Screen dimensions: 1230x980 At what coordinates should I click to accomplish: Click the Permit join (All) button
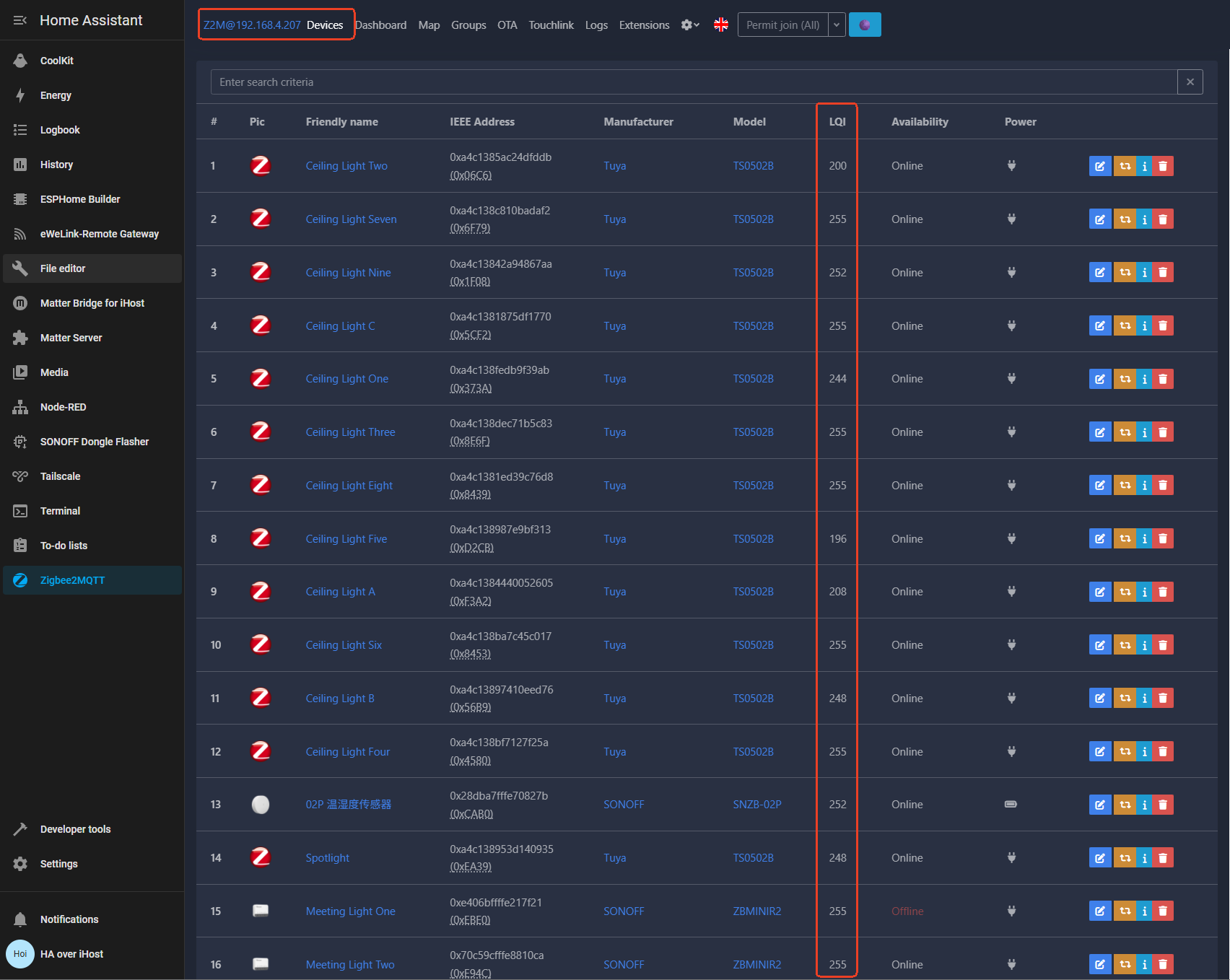783,25
